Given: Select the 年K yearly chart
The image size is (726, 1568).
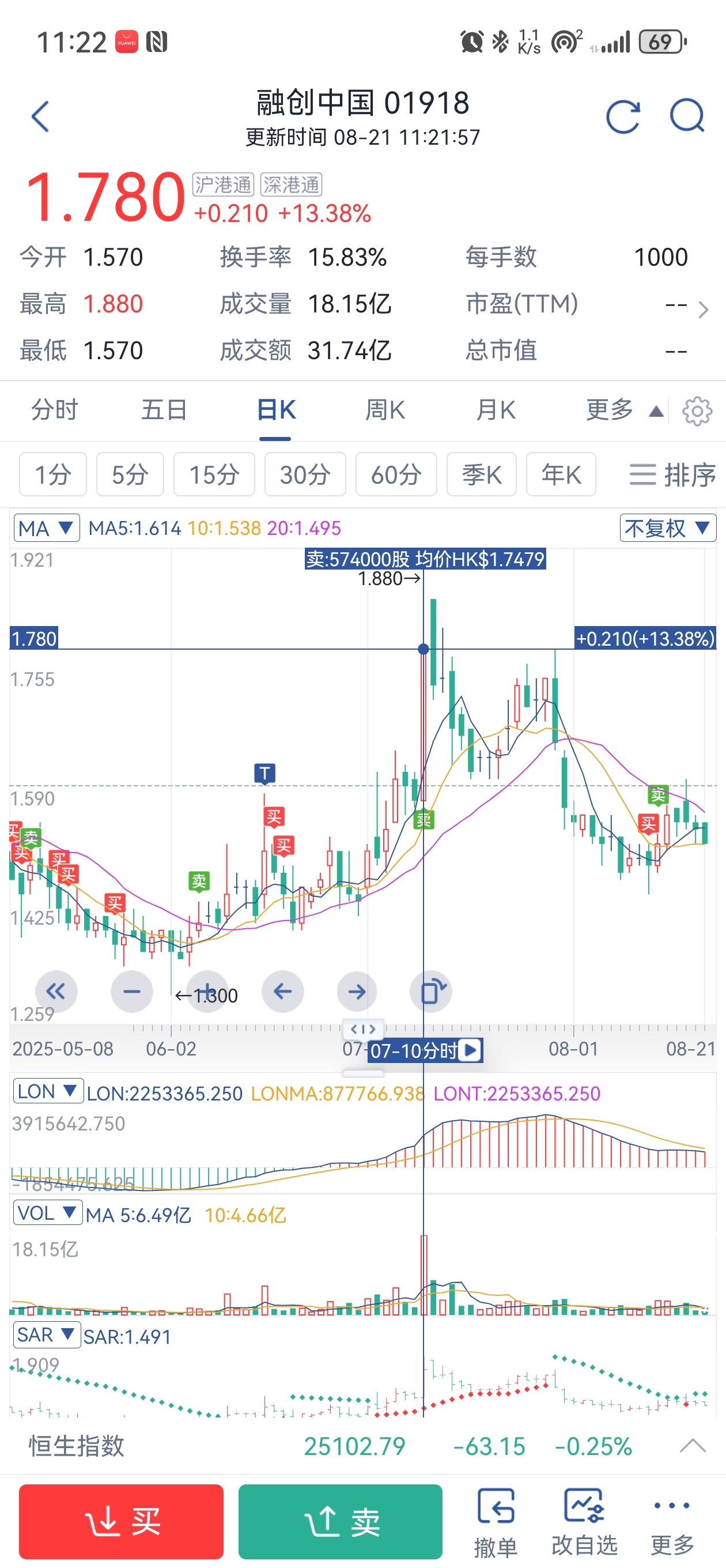Looking at the screenshot, I should 561,474.
